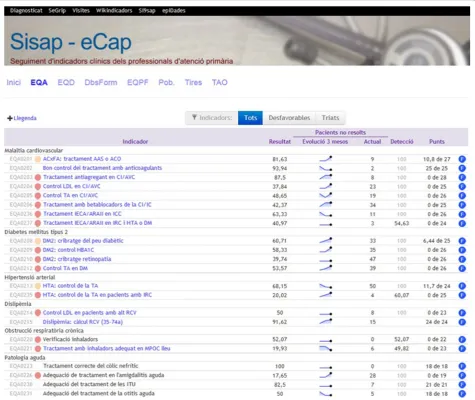
Task: Click orange status dot for ACxFA tractament
Action: coord(38,159)
